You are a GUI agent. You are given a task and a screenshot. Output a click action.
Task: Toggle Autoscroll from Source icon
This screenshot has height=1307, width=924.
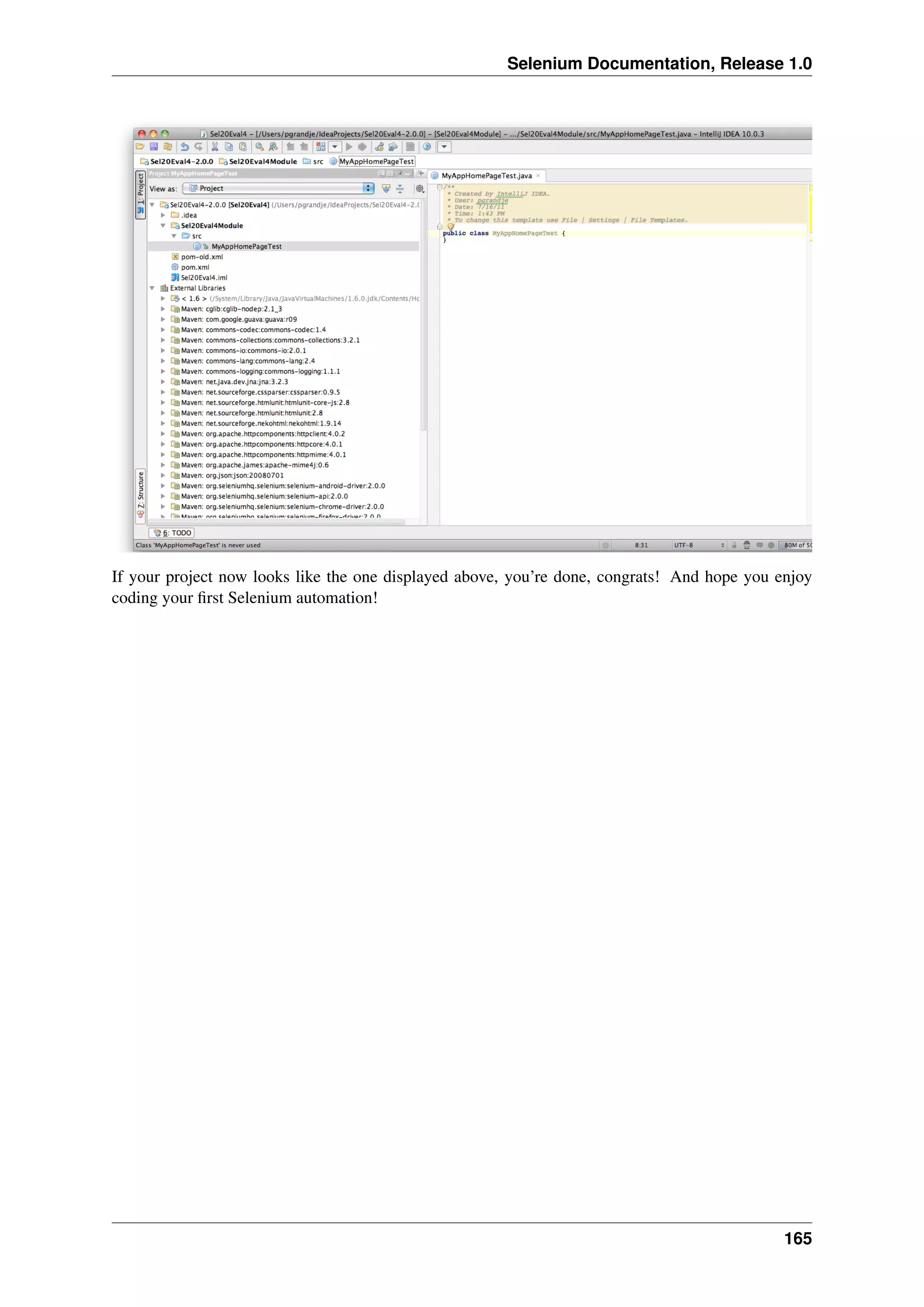(386, 188)
